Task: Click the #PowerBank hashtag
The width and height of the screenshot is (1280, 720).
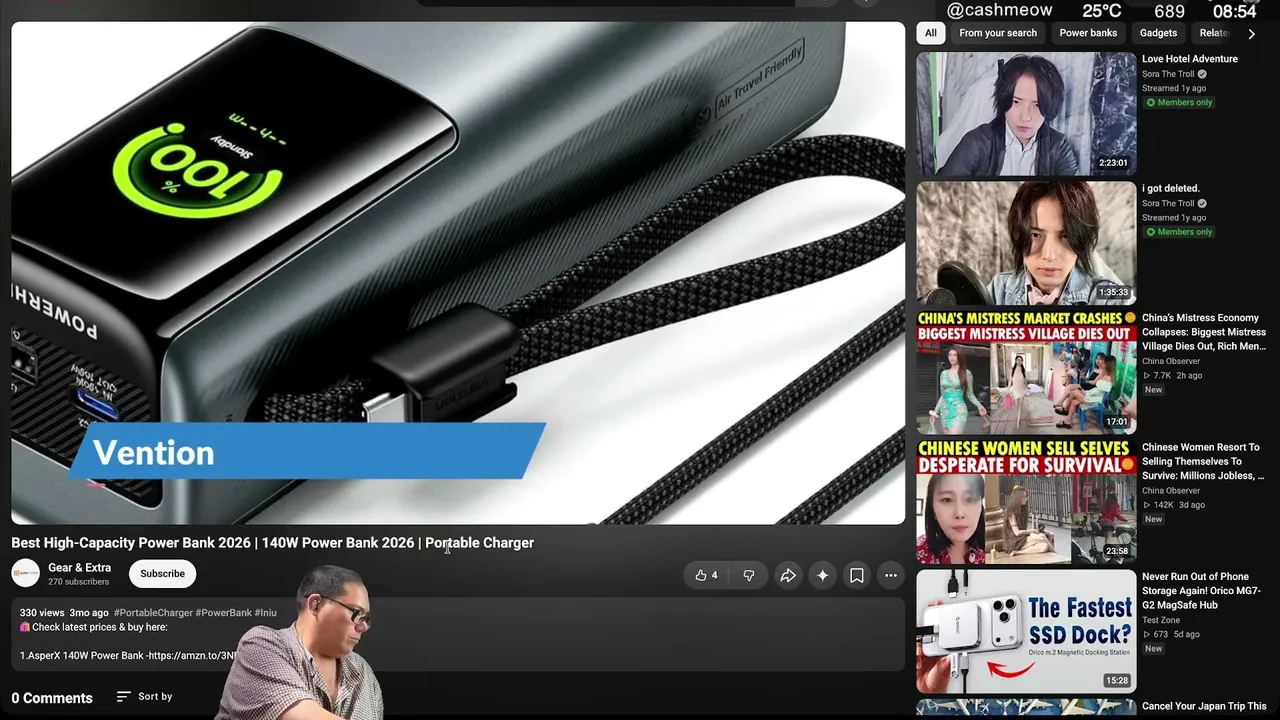Action: tap(224, 613)
